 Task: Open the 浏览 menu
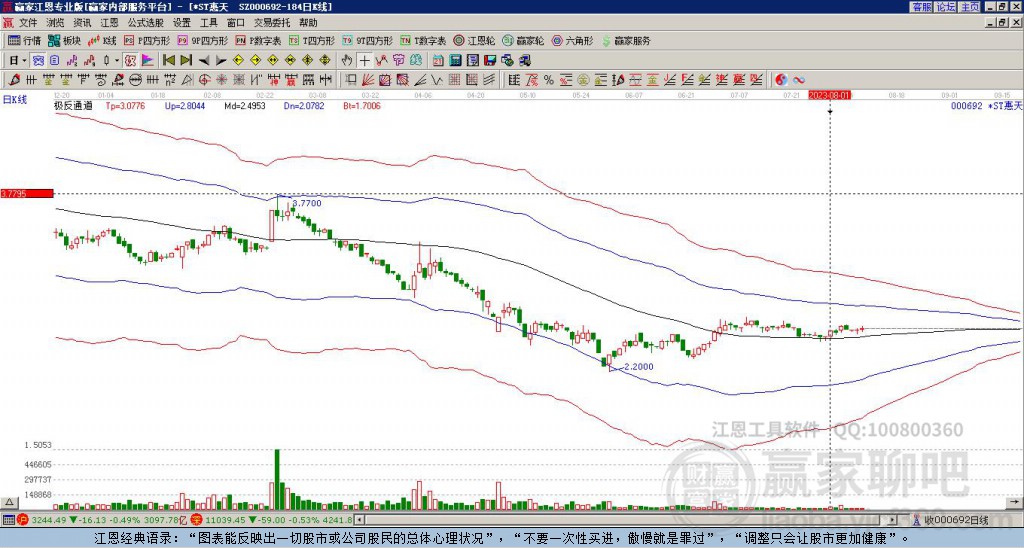click(x=56, y=23)
